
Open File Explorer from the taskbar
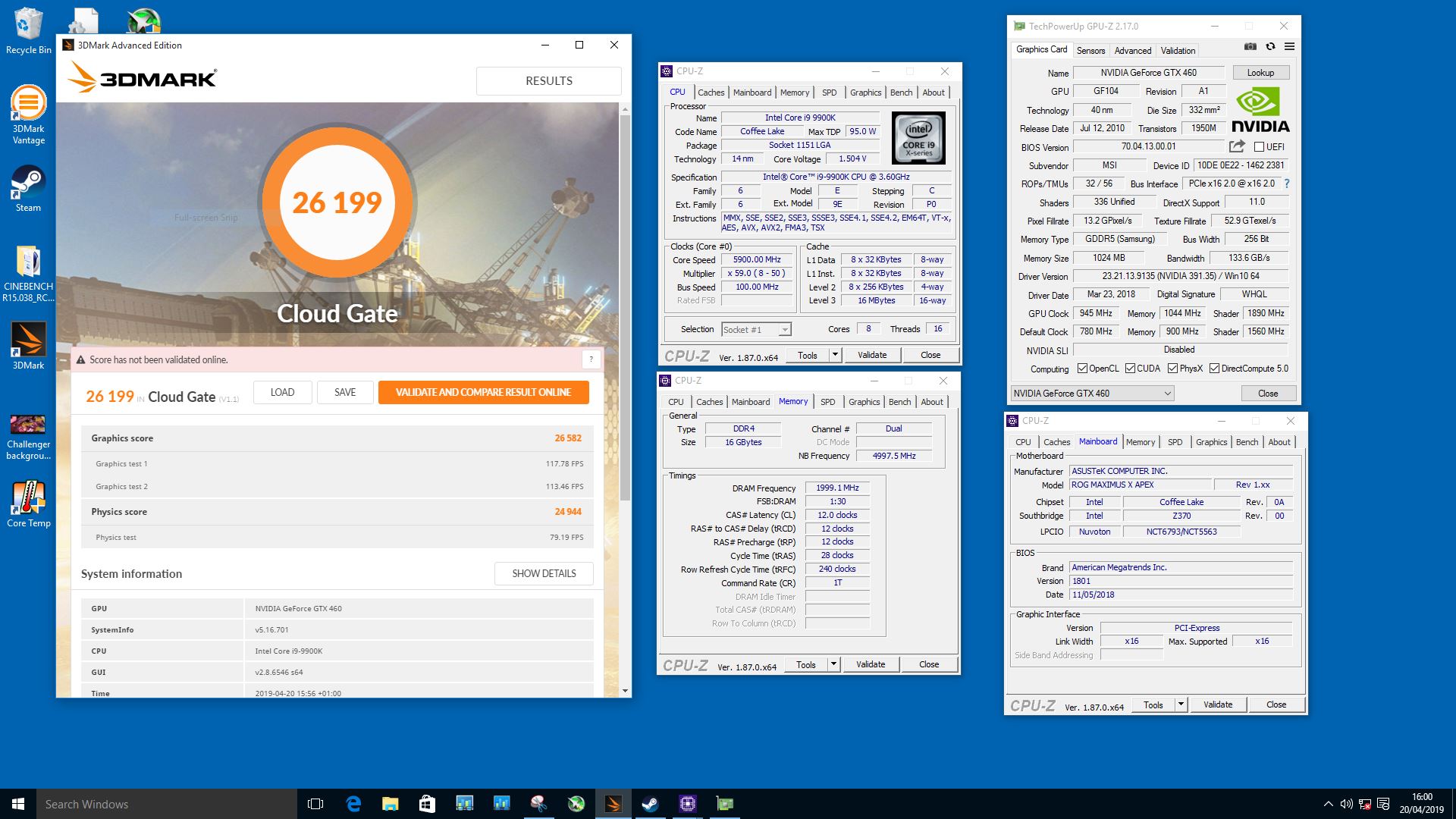(x=390, y=804)
